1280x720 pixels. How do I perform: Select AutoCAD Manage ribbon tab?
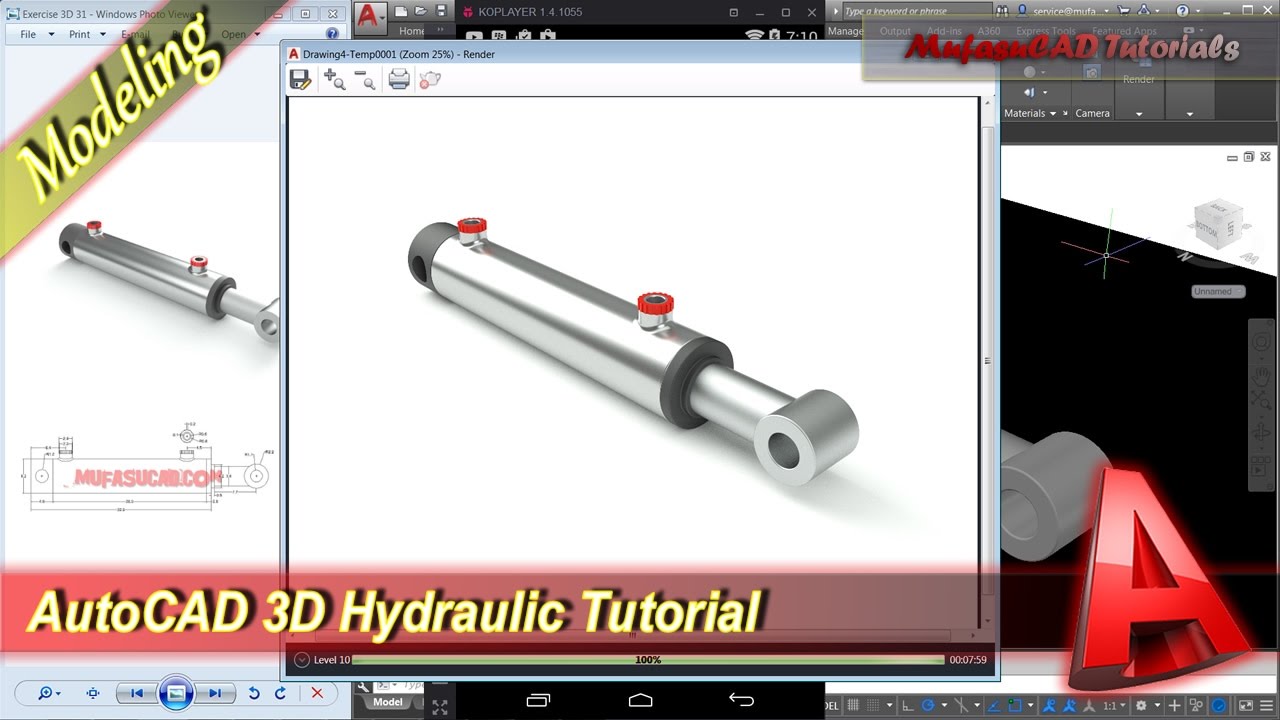point(846,31)
